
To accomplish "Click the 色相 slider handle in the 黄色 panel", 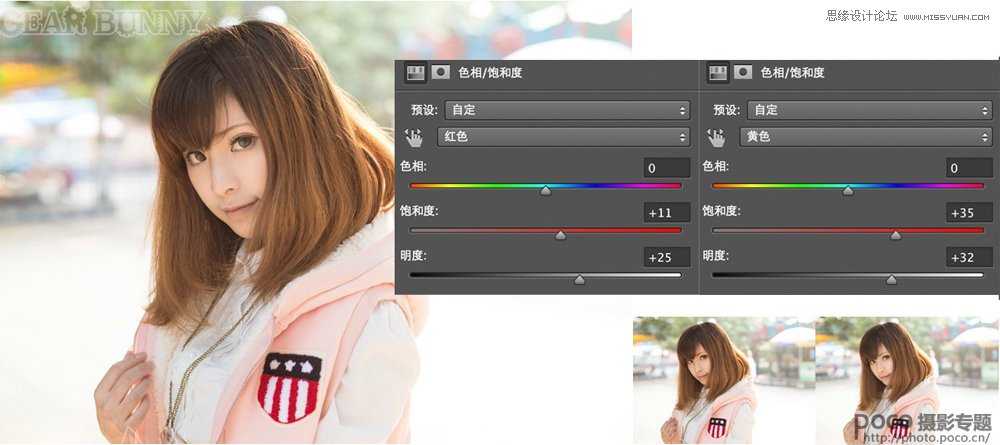I will [848, 190].
